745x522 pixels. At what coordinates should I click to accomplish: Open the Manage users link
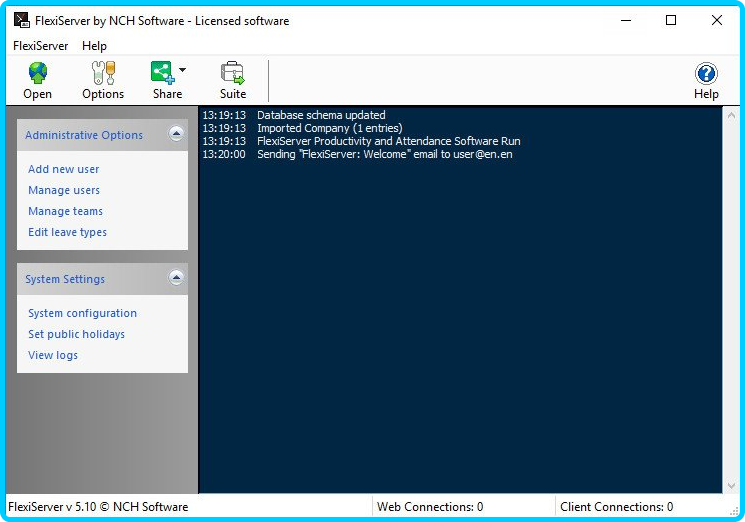tap(64, 190)
